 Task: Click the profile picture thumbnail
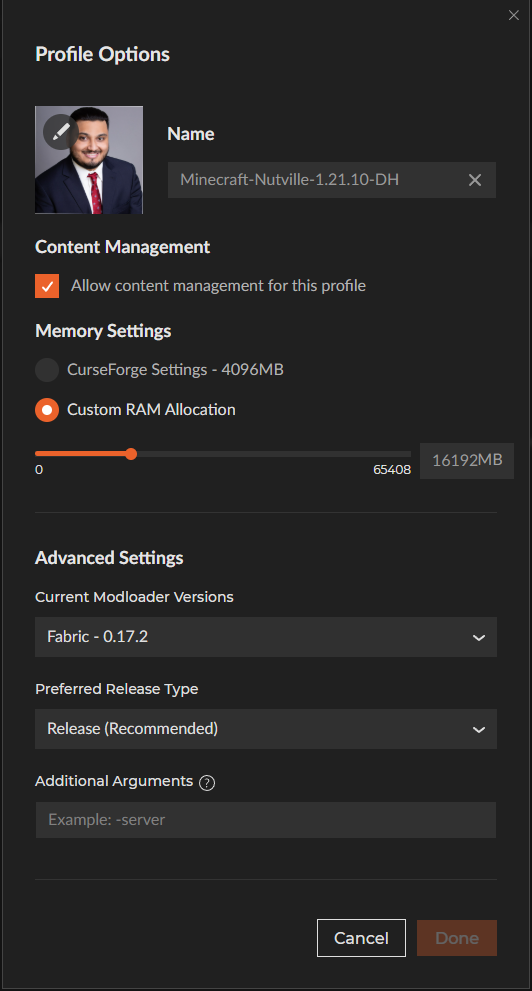click(89, 160)
